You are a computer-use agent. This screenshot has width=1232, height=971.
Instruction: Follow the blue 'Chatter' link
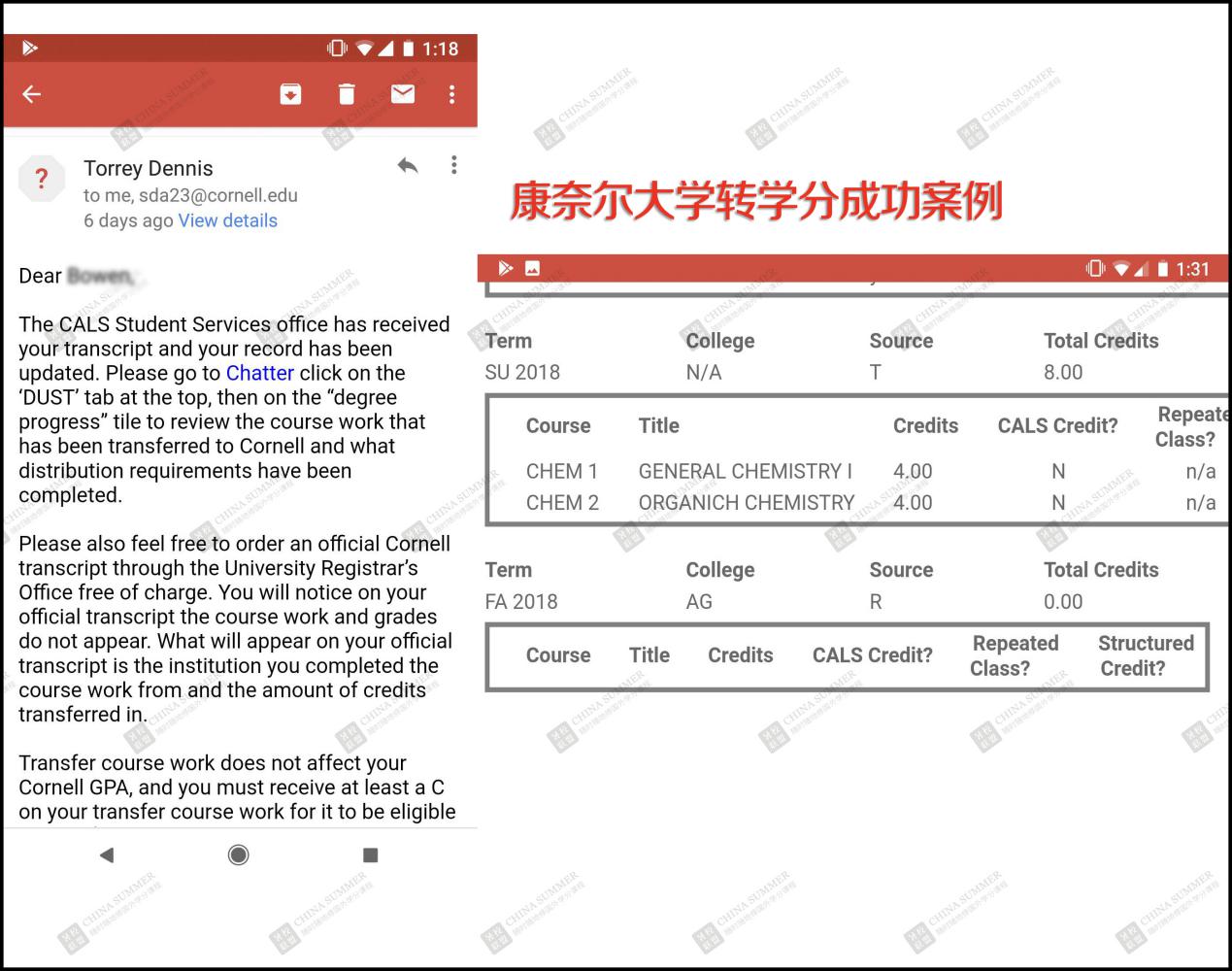(x=260, y=373)
